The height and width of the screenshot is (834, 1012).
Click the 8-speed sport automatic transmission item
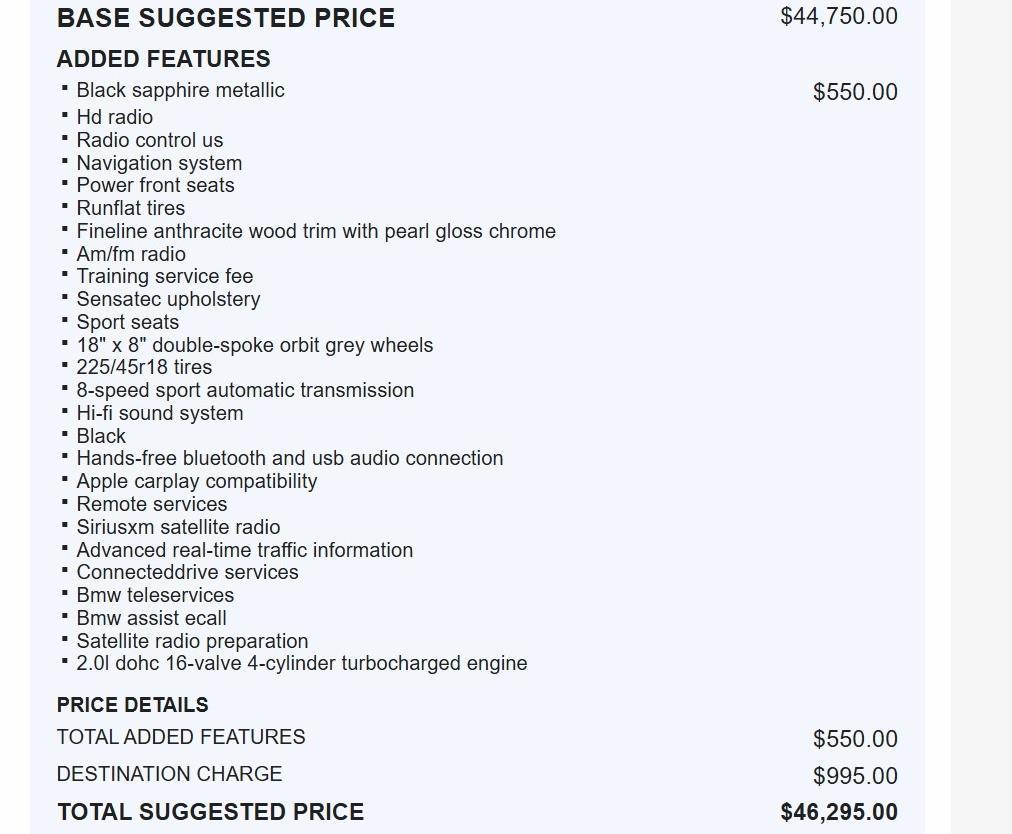click(x=245, y=390)
